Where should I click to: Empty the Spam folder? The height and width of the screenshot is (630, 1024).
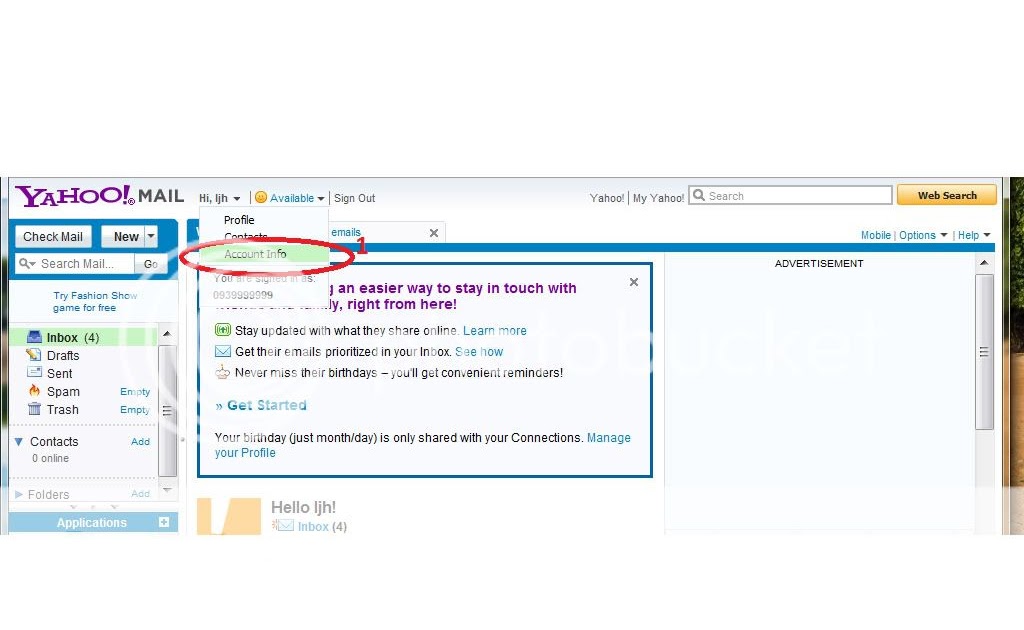click(135, 392)
